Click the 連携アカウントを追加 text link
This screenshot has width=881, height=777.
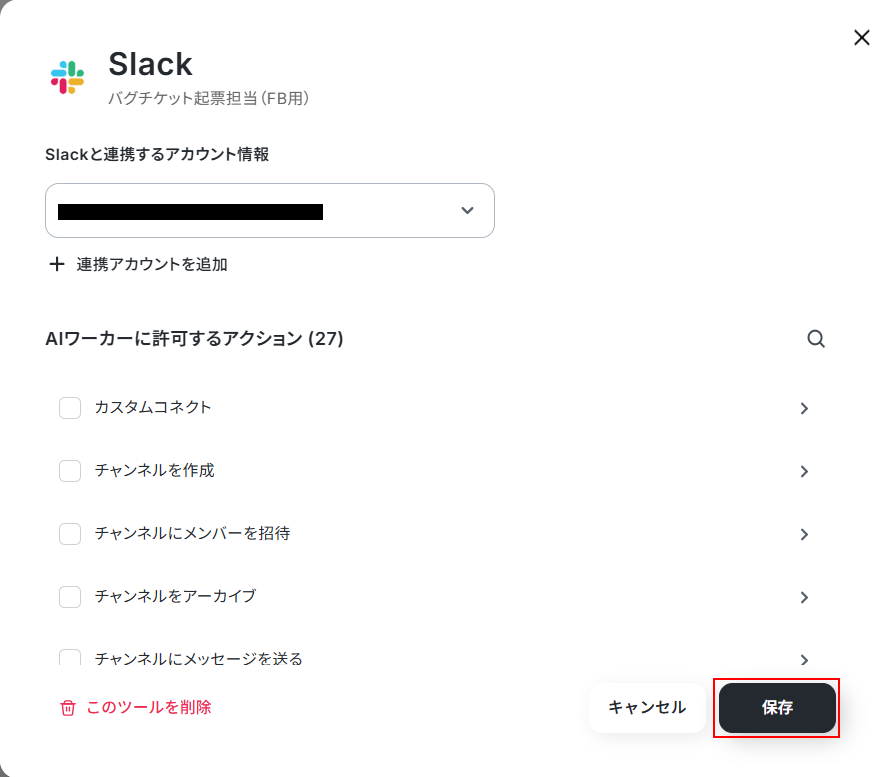click(x=152, y=264)
